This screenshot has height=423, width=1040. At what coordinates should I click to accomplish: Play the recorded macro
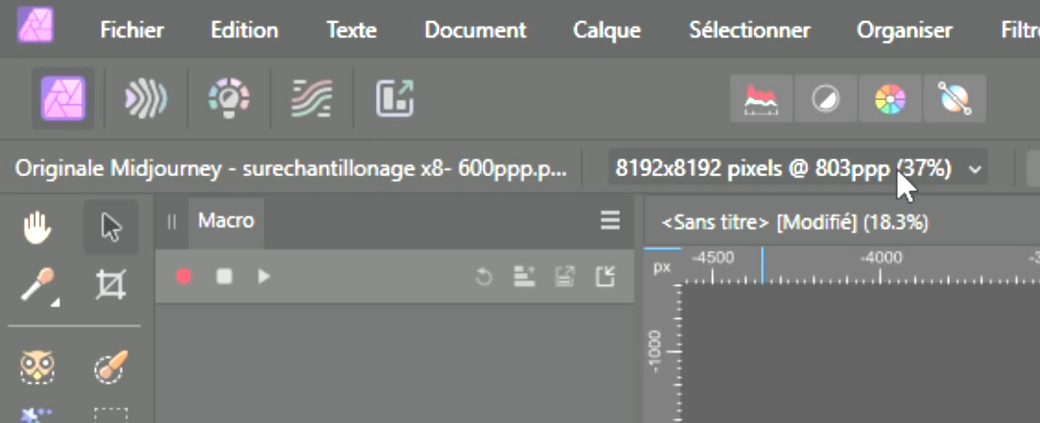[x=264, y=276]
